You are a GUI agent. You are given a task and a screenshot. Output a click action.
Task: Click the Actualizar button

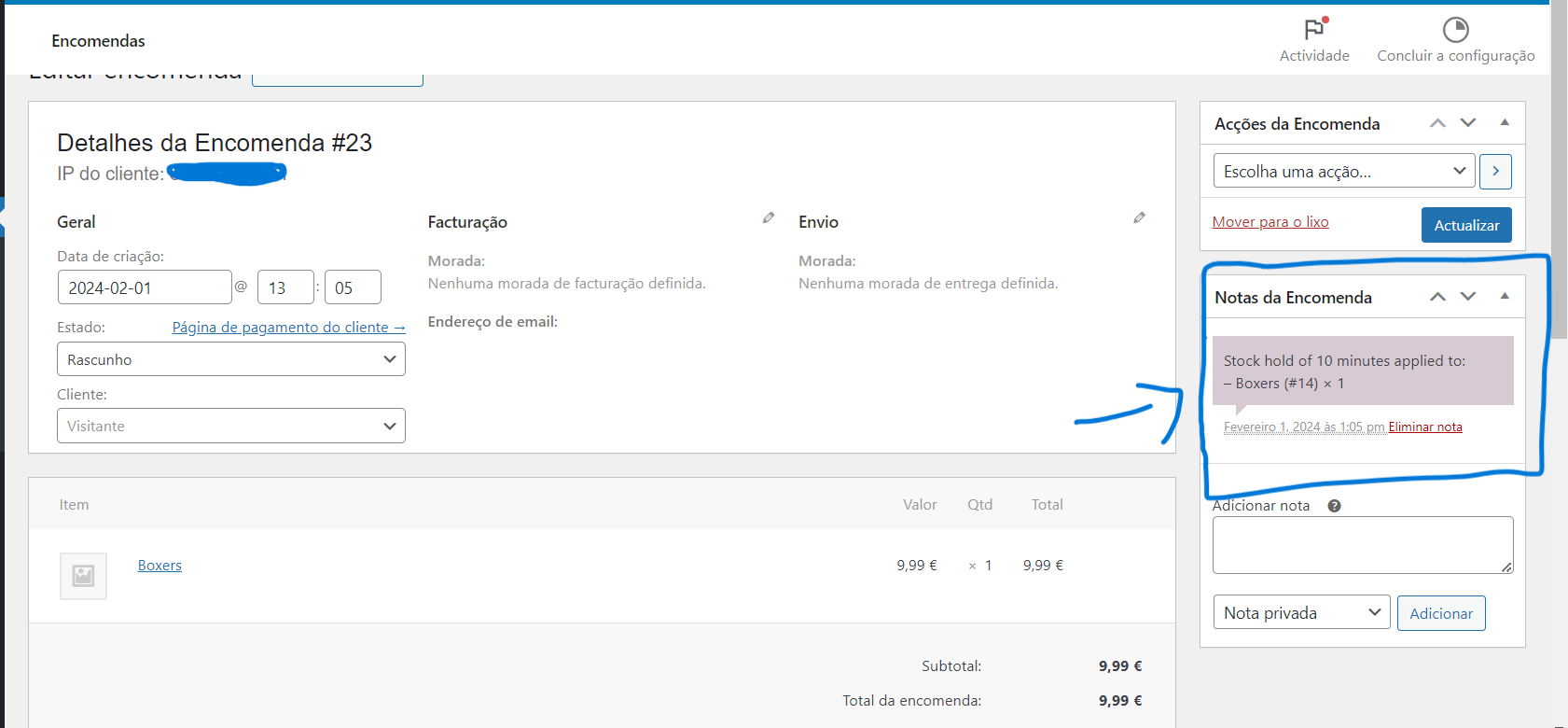[1466, 225]
